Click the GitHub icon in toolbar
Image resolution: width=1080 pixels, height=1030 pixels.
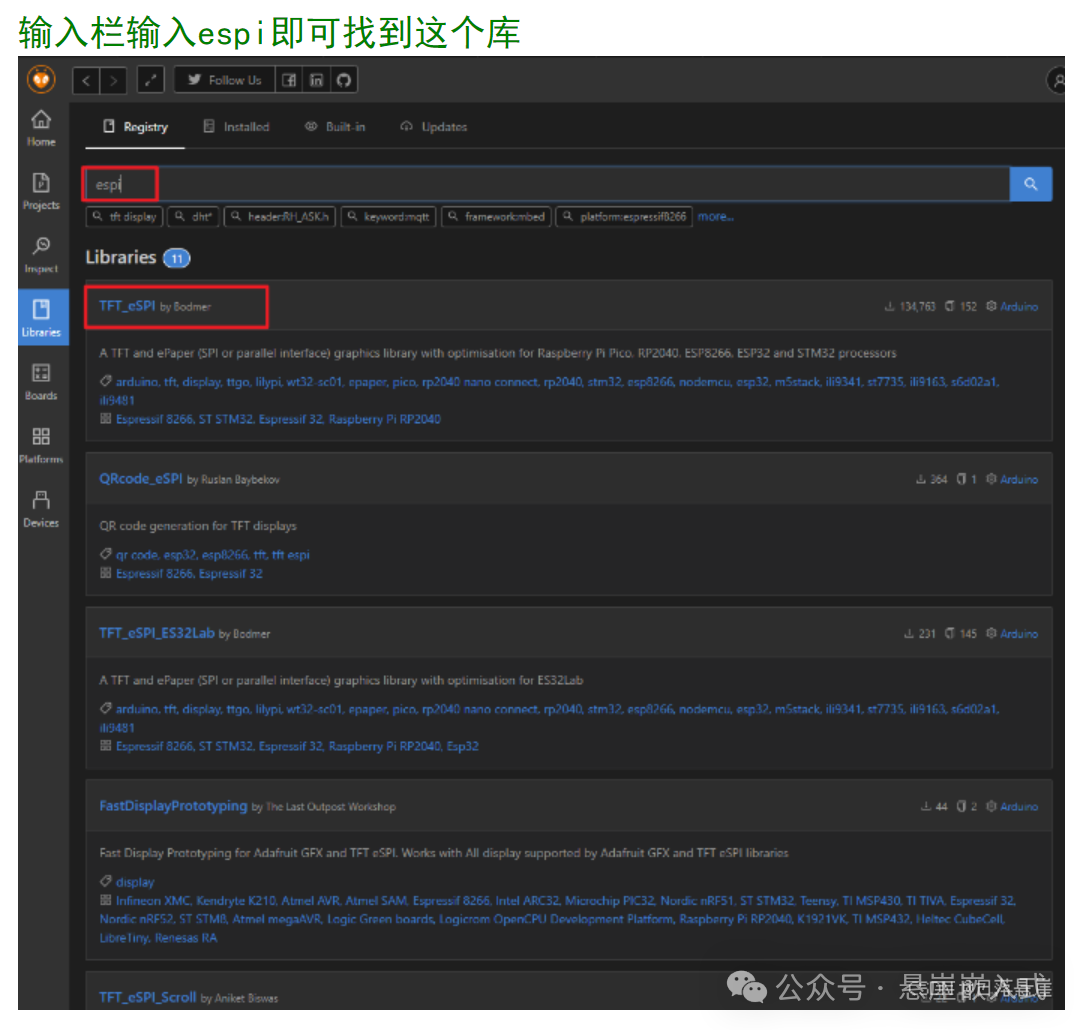point(344,80)
